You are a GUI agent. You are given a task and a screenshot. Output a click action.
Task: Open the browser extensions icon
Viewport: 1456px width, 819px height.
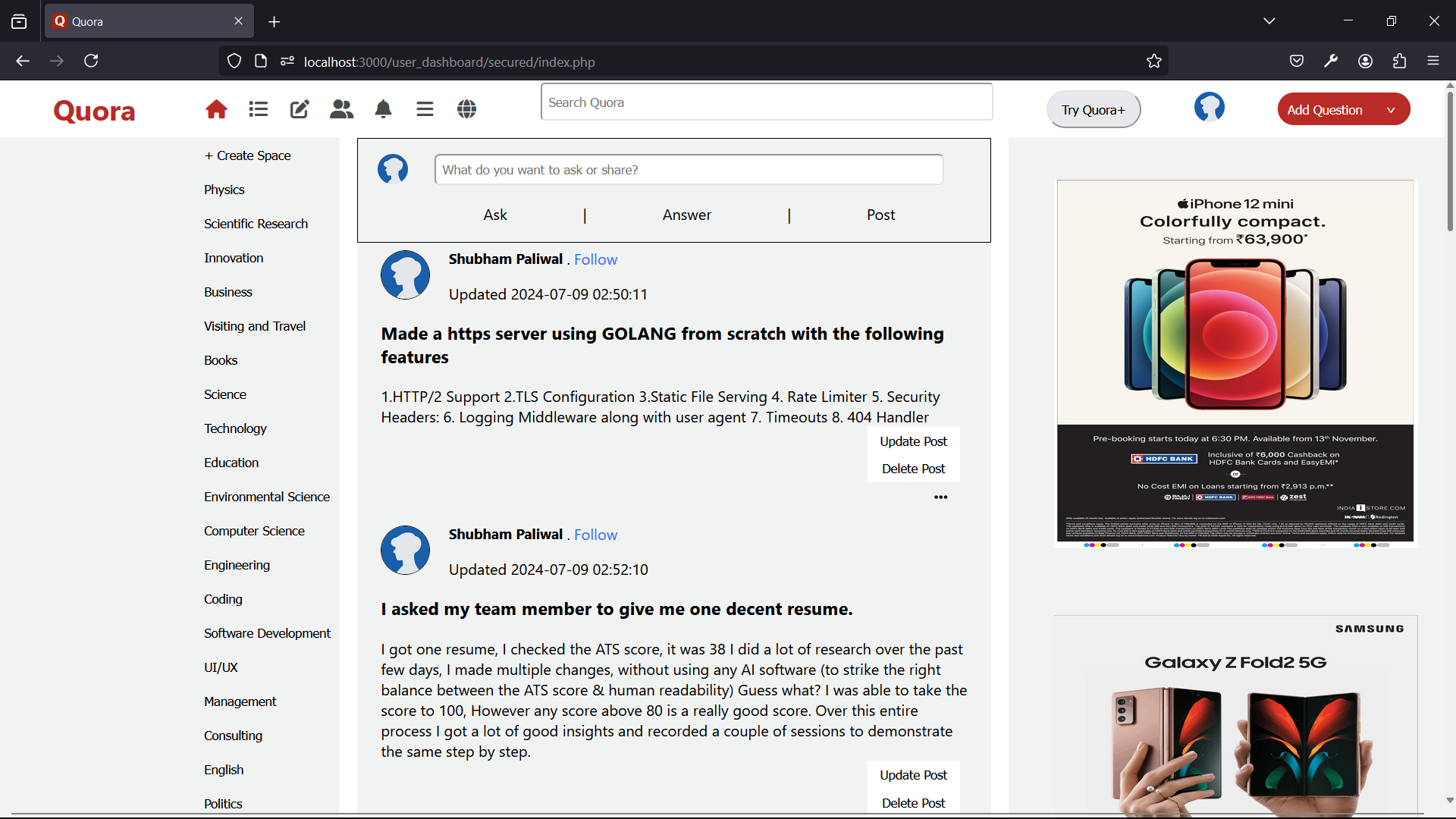[1399, 61]
